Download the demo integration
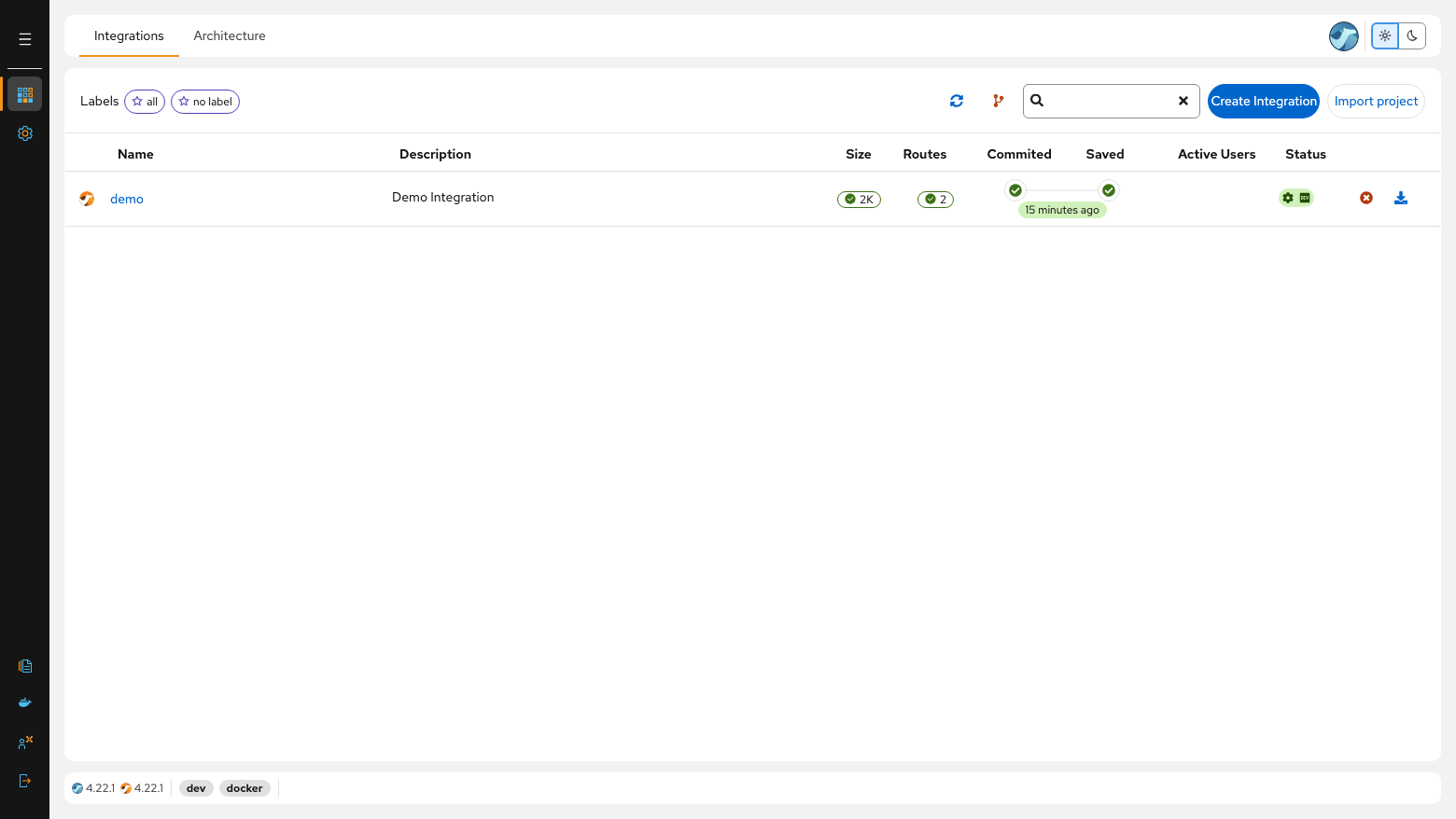The image size is (1456, 819). [1401, 198]
